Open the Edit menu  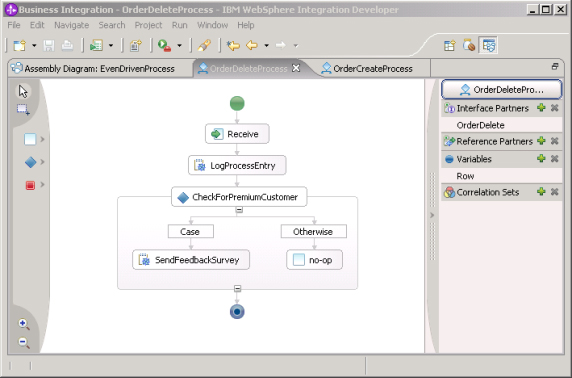[x=37, y=25]
